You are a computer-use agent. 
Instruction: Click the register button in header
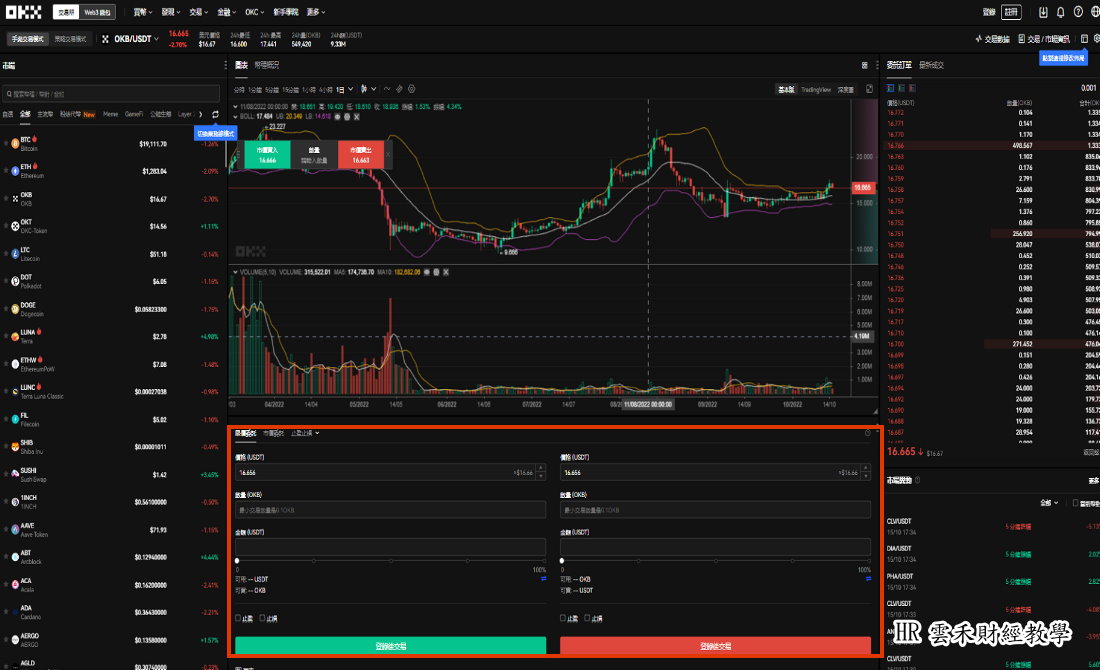(x=1011, y=12)
